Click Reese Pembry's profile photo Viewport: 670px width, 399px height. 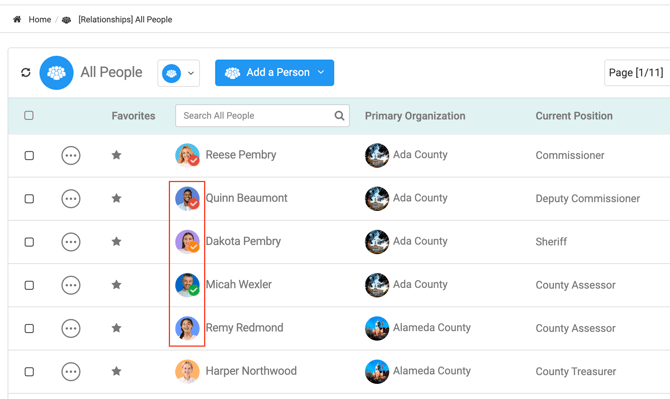pos(187,155)
